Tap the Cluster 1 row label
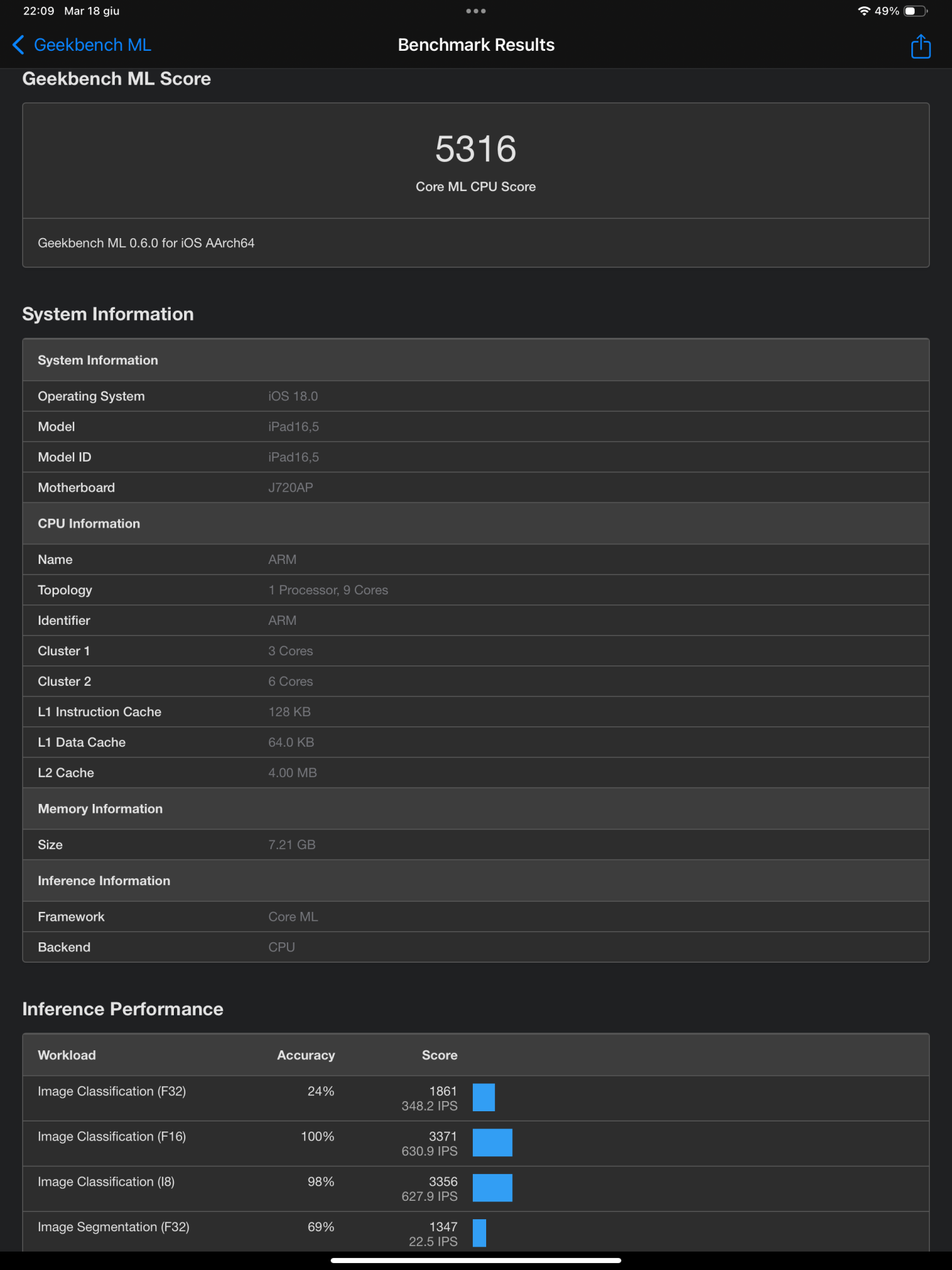Screen dimensions: 952x1270 (x=63, y=651)
